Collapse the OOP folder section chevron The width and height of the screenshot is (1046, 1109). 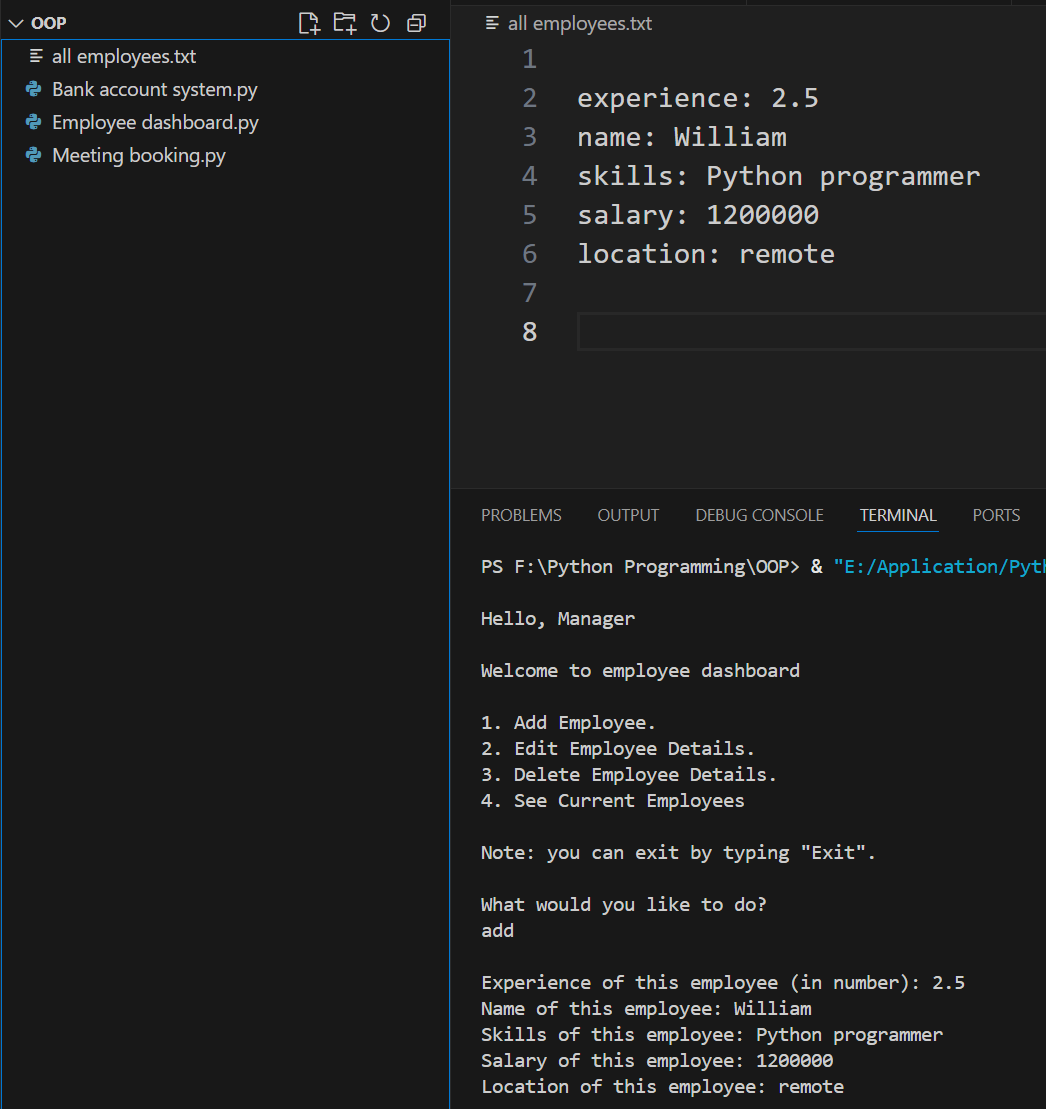15,23
